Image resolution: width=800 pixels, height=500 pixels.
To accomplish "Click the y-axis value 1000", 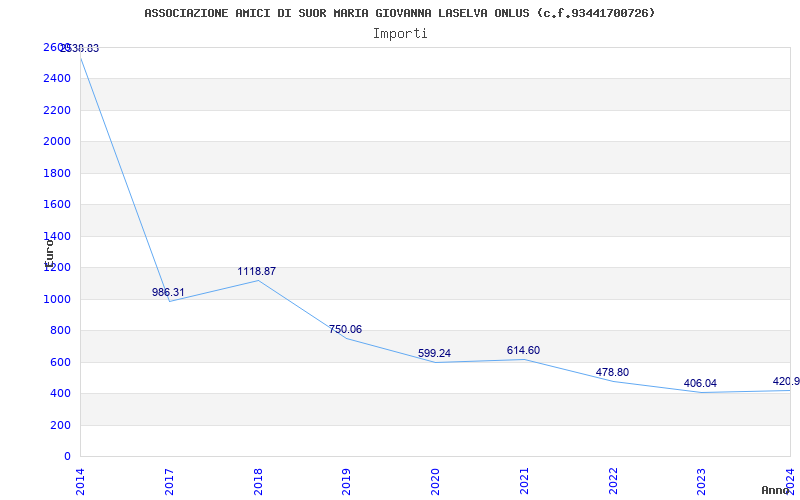I will tap(57, 299).
